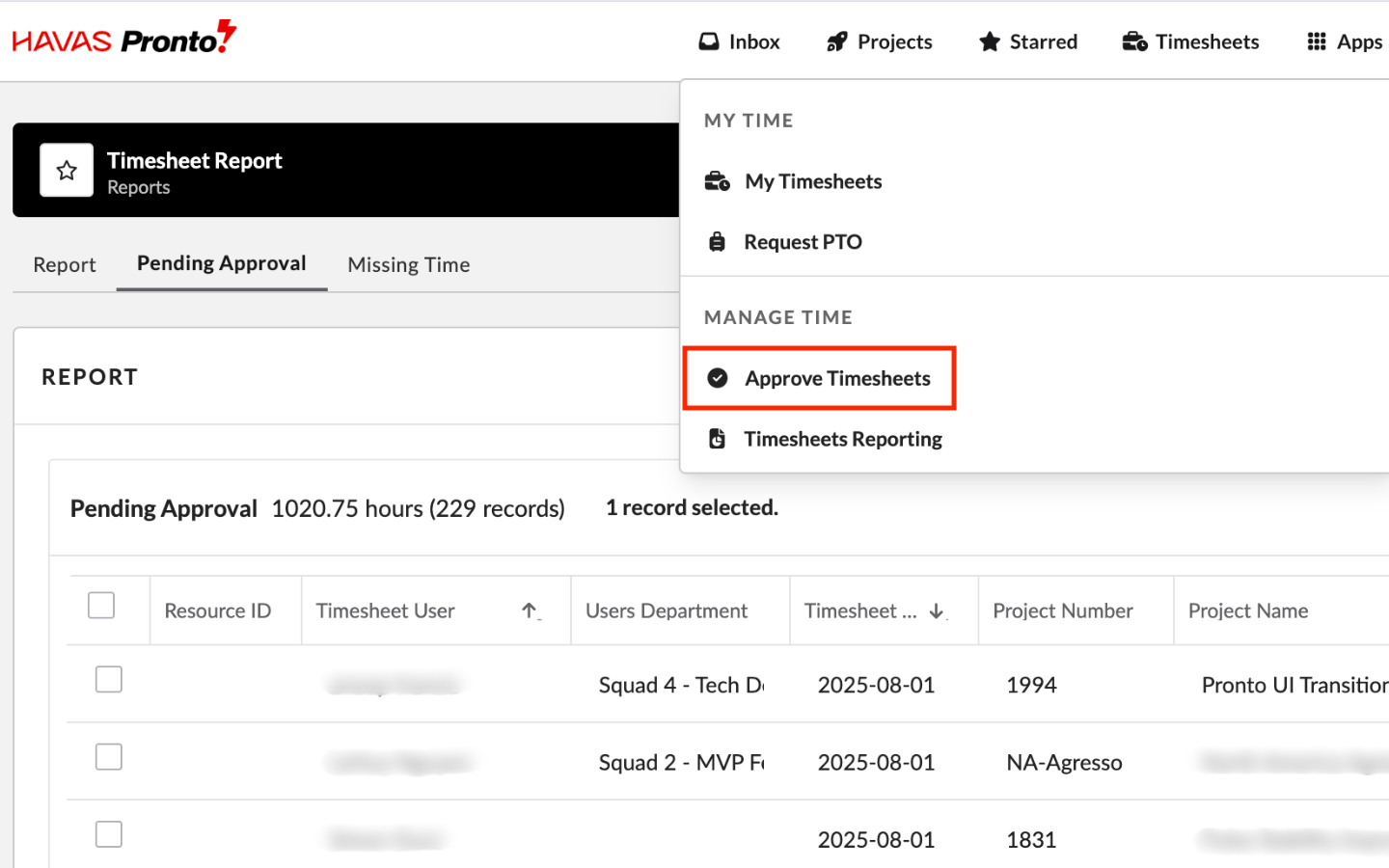Select Request PTO option

click(803, 242)
